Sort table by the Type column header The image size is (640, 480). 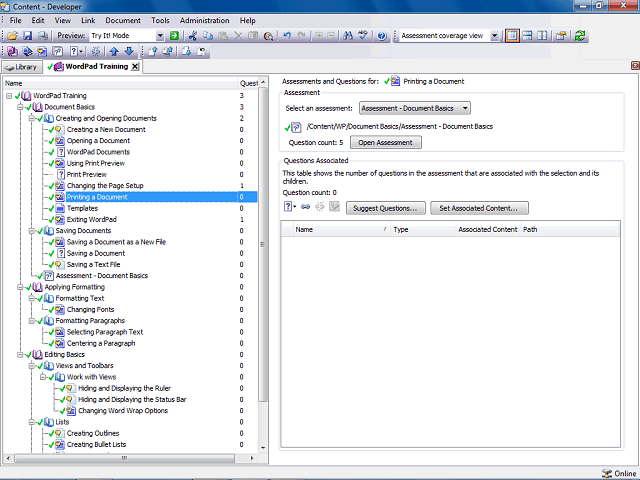pyautogui.click(x=423, y=230)
